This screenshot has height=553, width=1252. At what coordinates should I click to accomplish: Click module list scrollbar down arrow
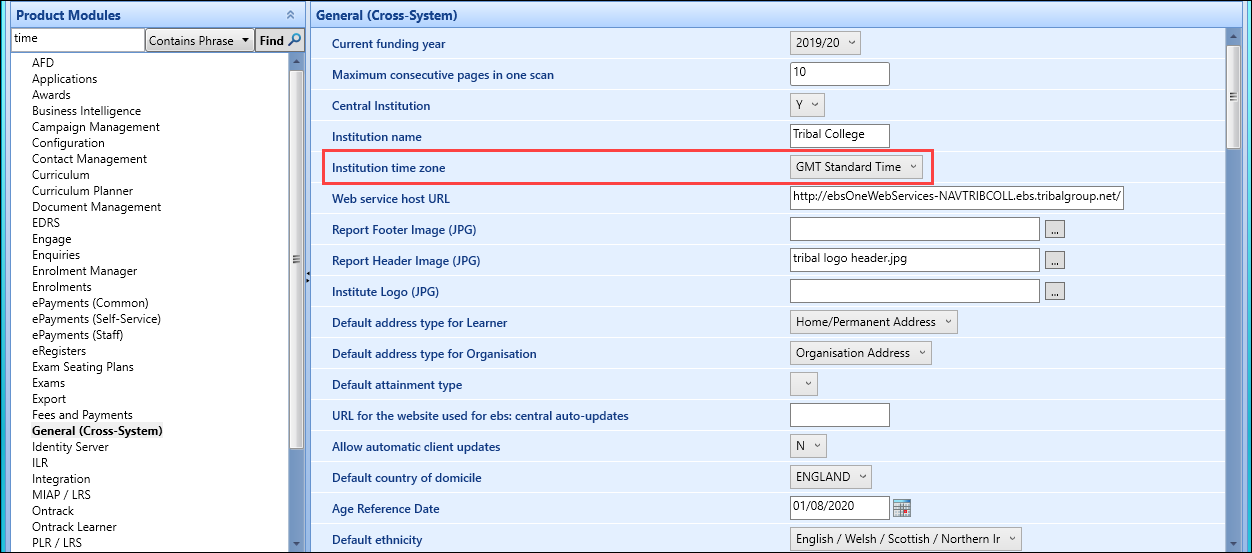296,543
